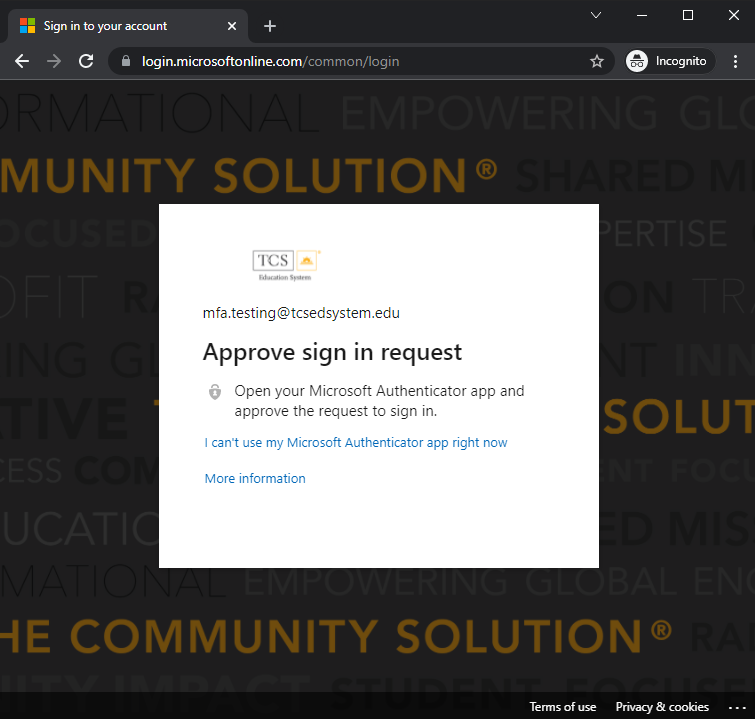Click the mfa.testing@tcsedsystem.edu account text

coord(301,313)
